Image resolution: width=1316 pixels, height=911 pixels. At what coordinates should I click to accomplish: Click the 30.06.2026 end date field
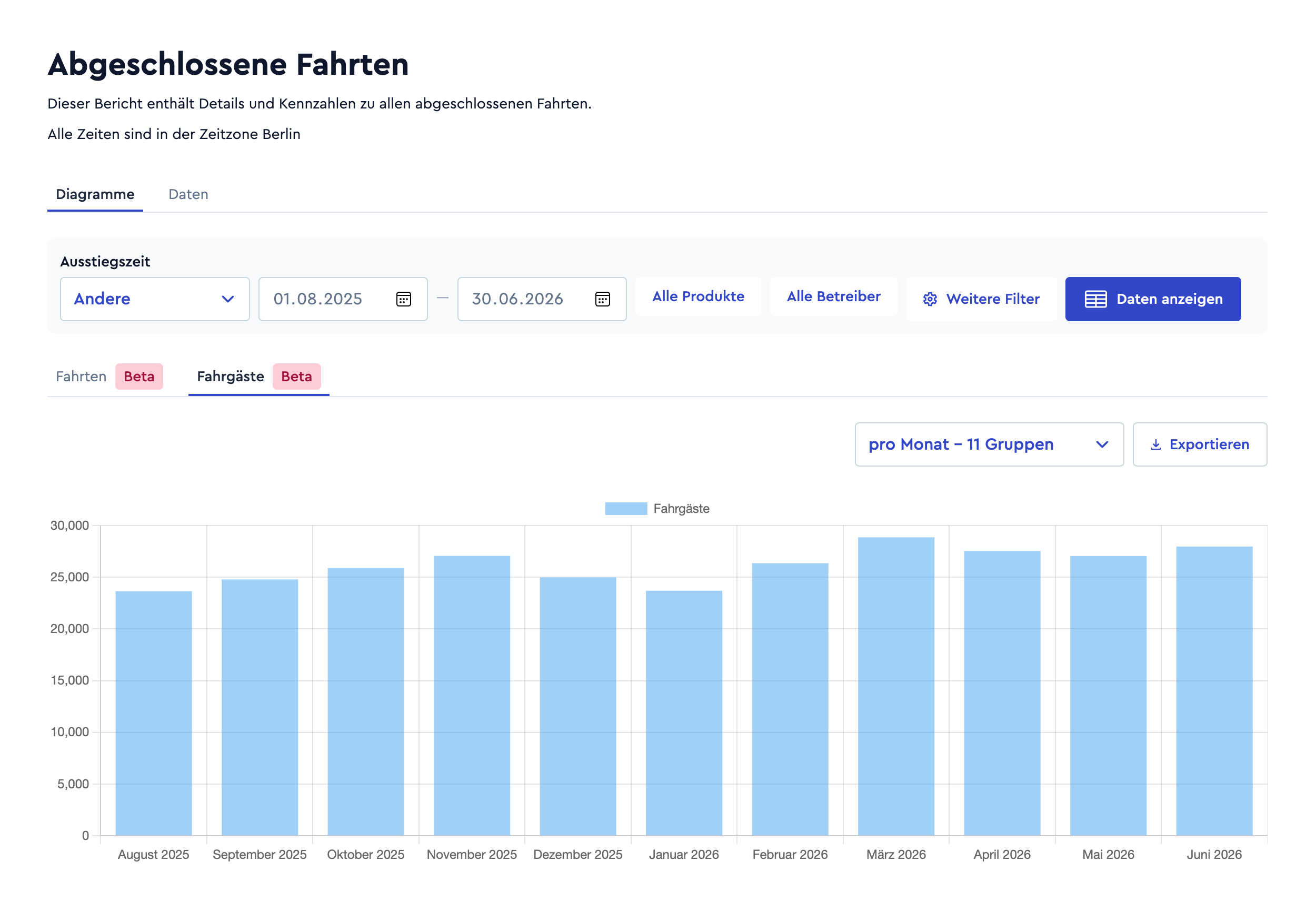coord(542,299)
